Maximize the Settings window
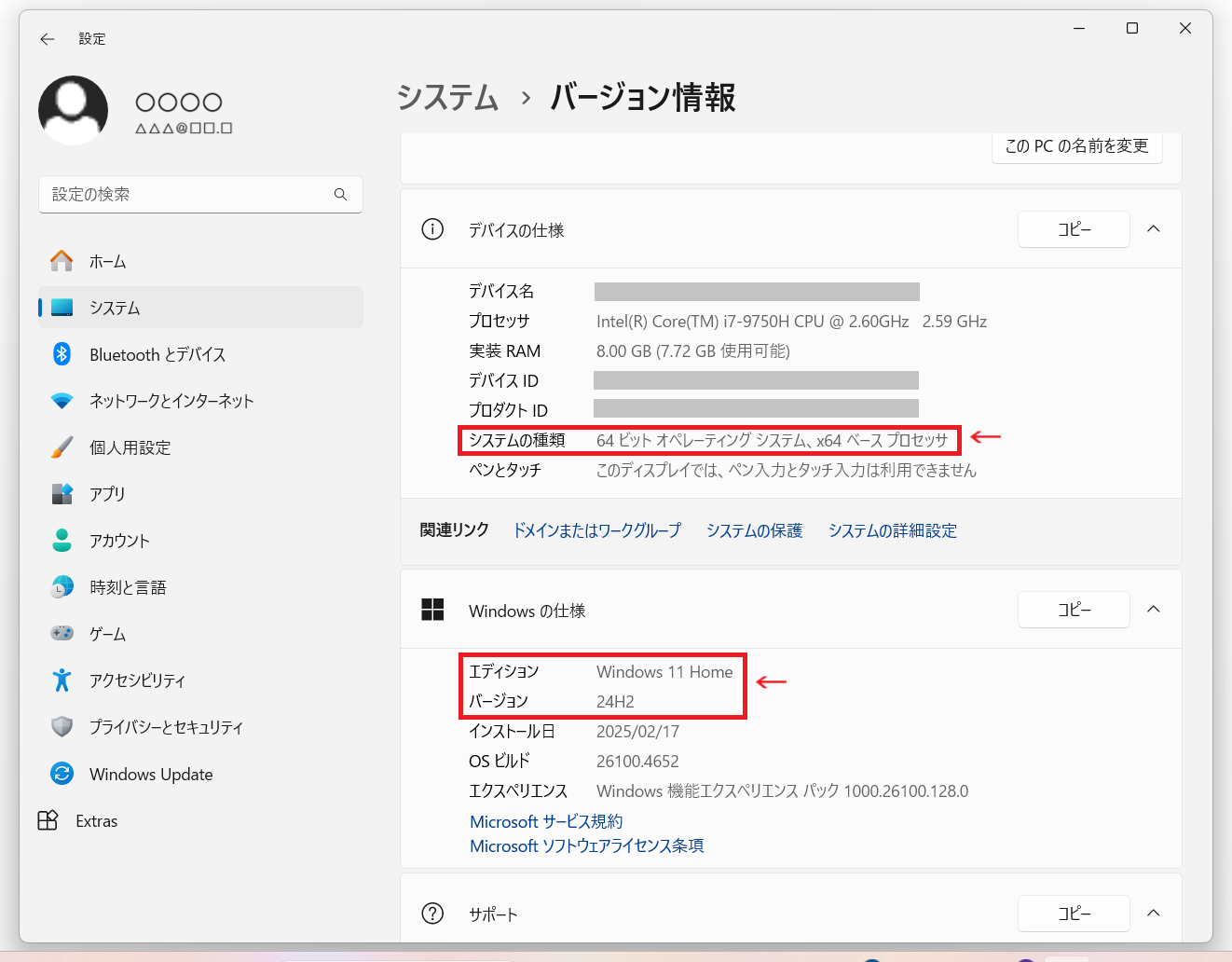The height and width of the screenshot is (962, 1232). (x=1132, y=28)
